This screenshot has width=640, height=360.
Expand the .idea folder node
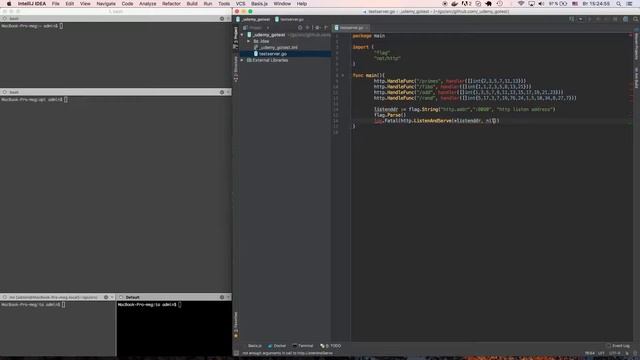click(x=249, y=41)
